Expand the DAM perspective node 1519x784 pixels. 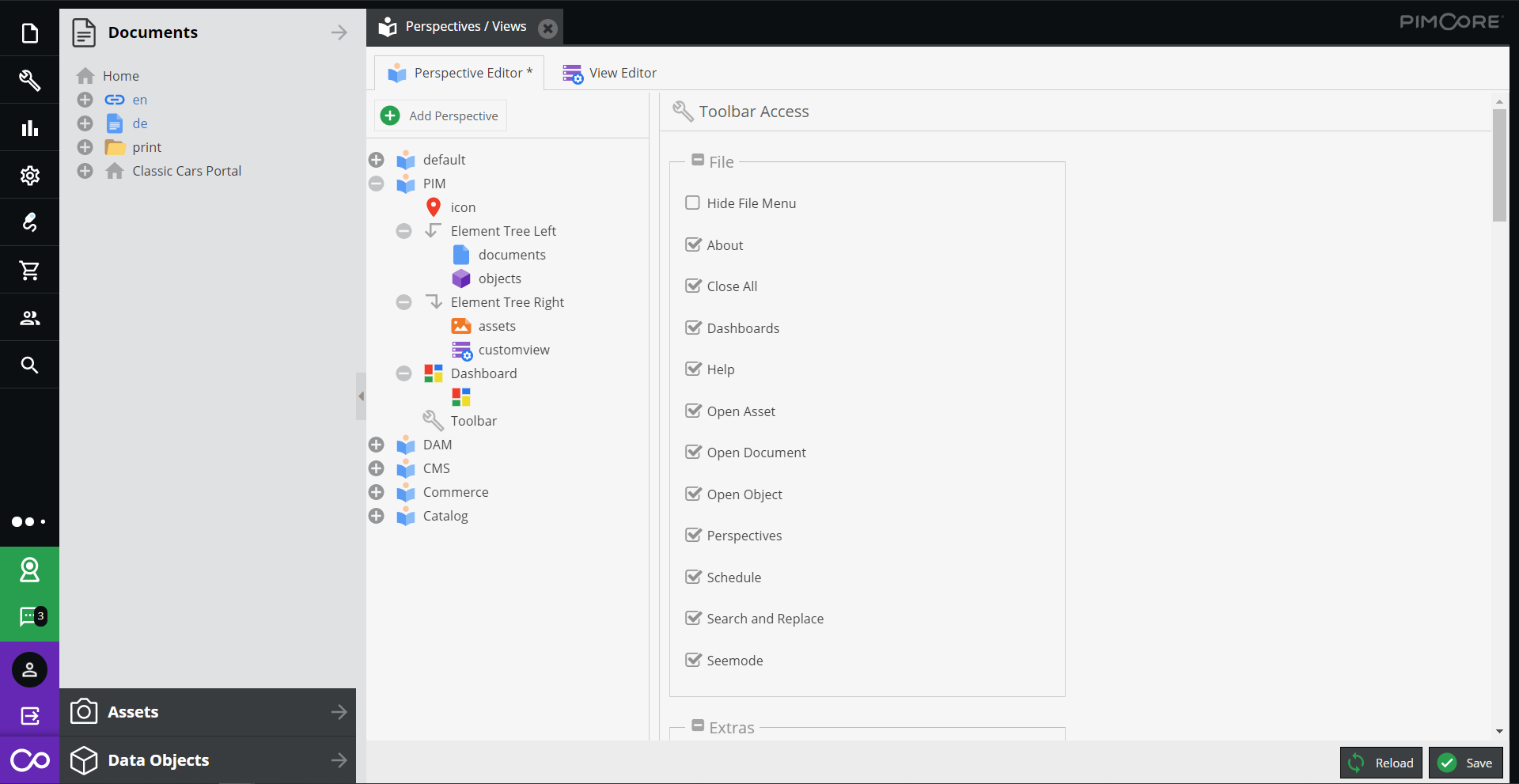[x=377, y=445]
